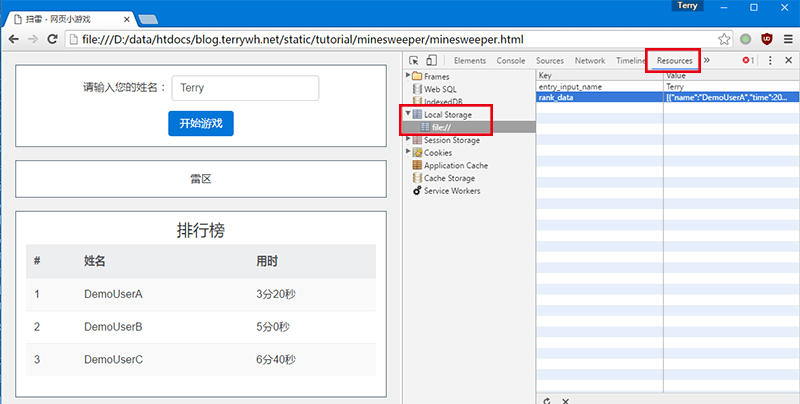Screen dimensions: 800x404
Task: Click the 排行榜 leaderboard heading
Action: click(x=201, y=231)
